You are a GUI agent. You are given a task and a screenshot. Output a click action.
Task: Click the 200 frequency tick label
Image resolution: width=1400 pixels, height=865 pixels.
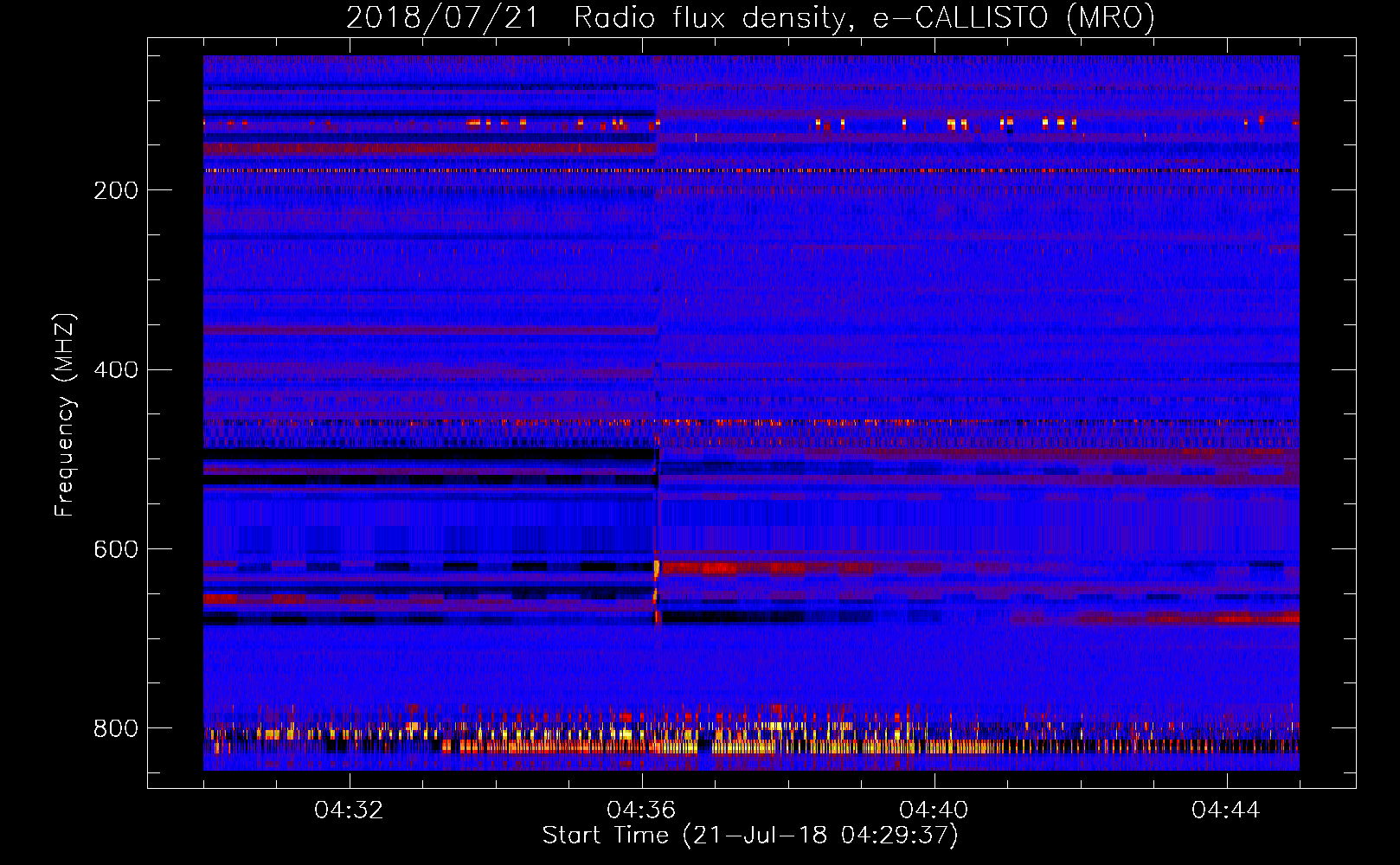click(116, 190)
